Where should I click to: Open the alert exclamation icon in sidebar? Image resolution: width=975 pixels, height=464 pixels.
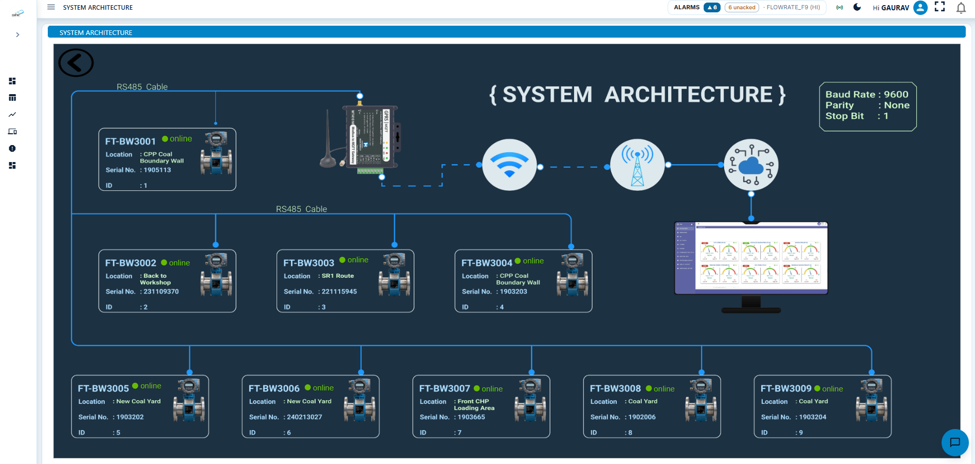tap(12, 148)
